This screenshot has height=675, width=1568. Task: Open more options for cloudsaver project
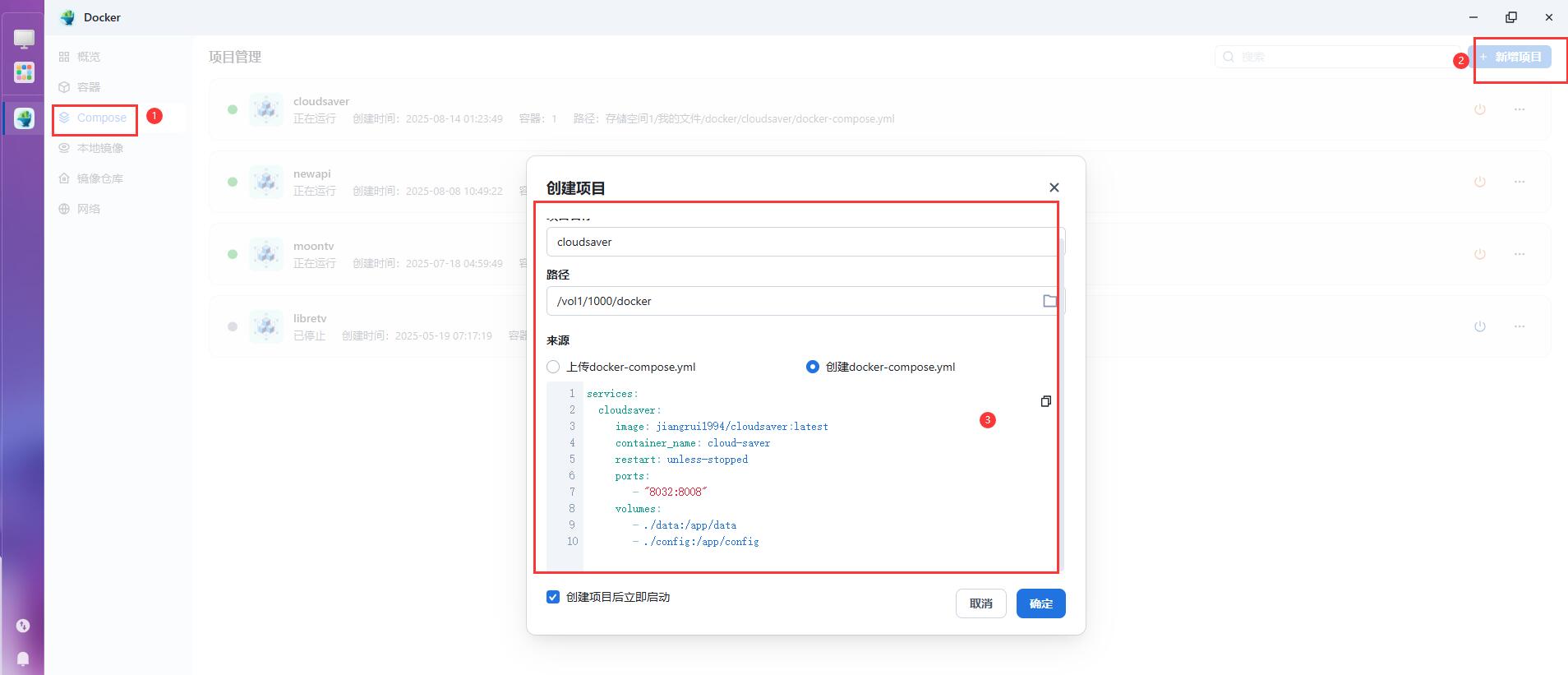point(1520,109)
